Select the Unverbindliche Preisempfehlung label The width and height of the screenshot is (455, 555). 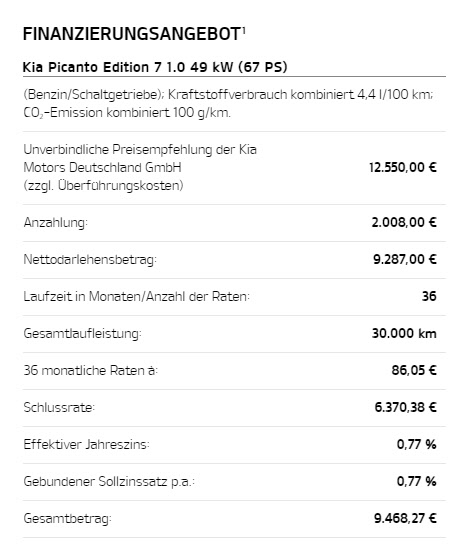[x=140, y=167]
